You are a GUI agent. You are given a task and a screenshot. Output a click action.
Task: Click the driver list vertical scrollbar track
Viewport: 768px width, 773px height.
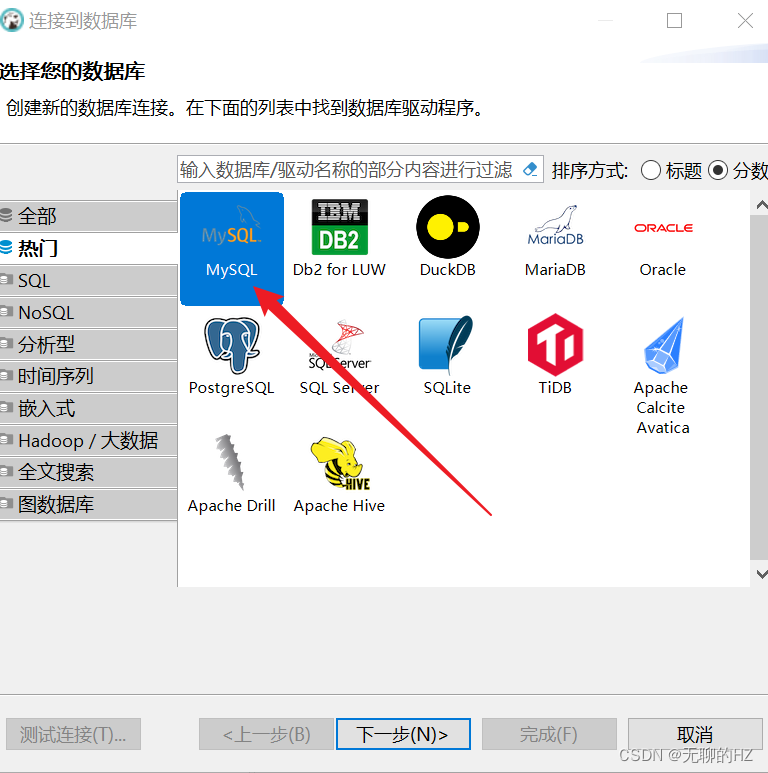tap(759, 387)
